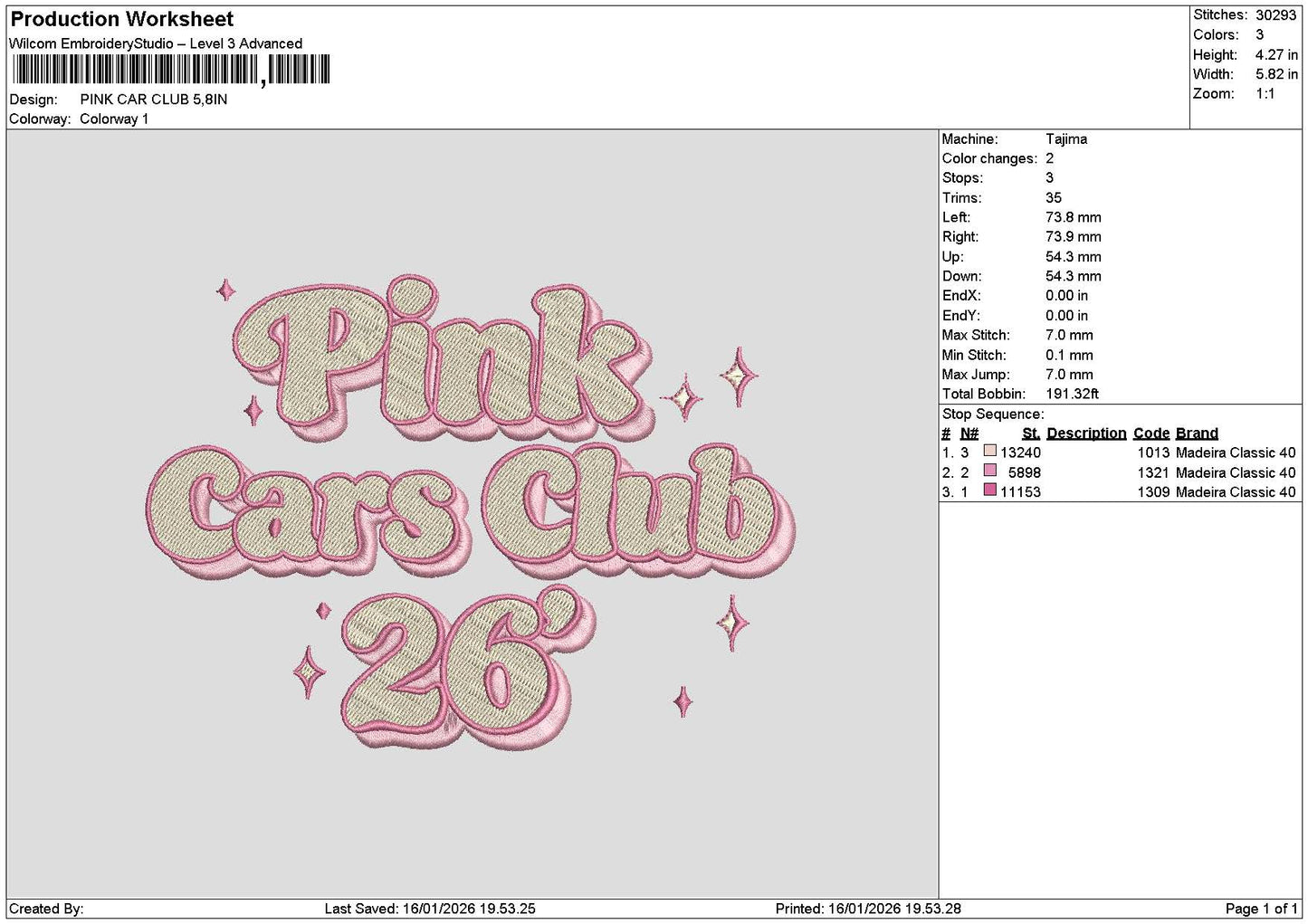This screenshot has width=1308, height=924.
Task: Click the Trims value 35
Action: coord(1054,198)
